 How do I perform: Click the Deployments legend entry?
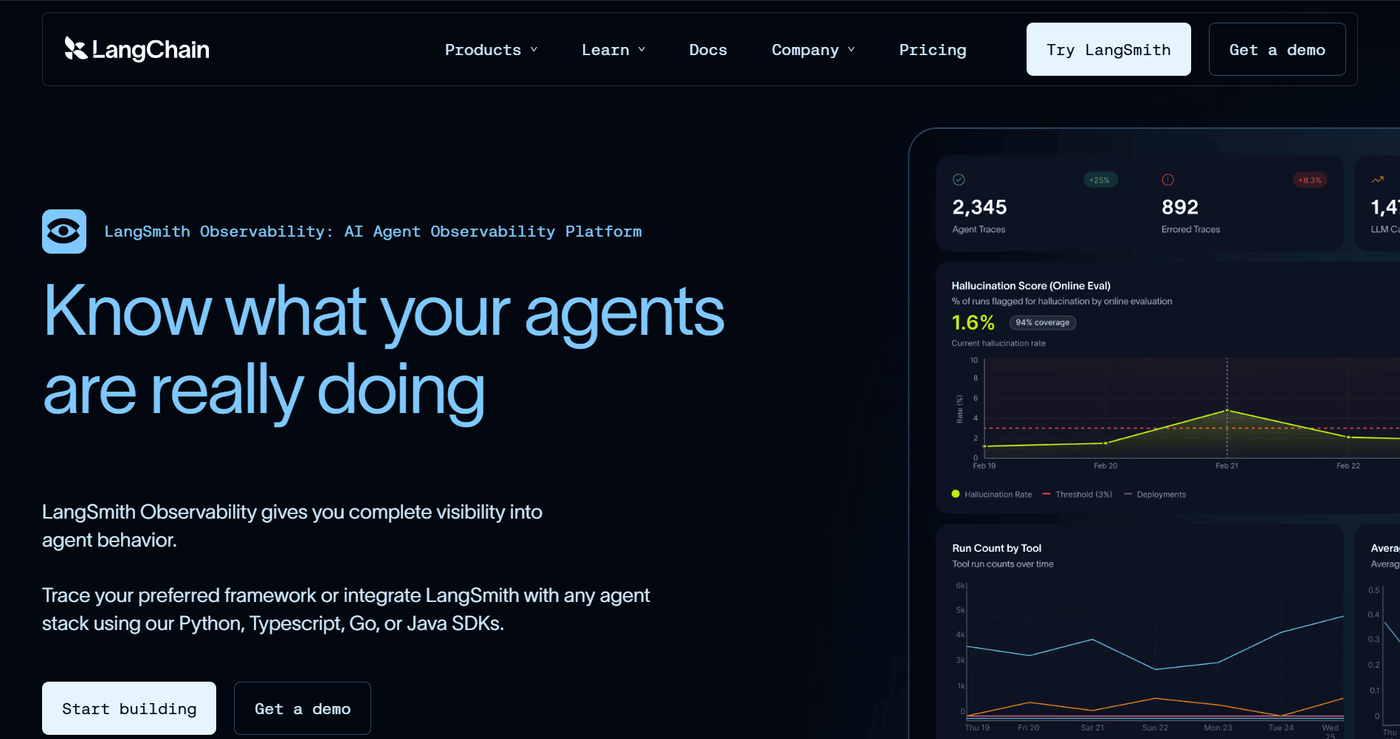tap(1155, 494)
